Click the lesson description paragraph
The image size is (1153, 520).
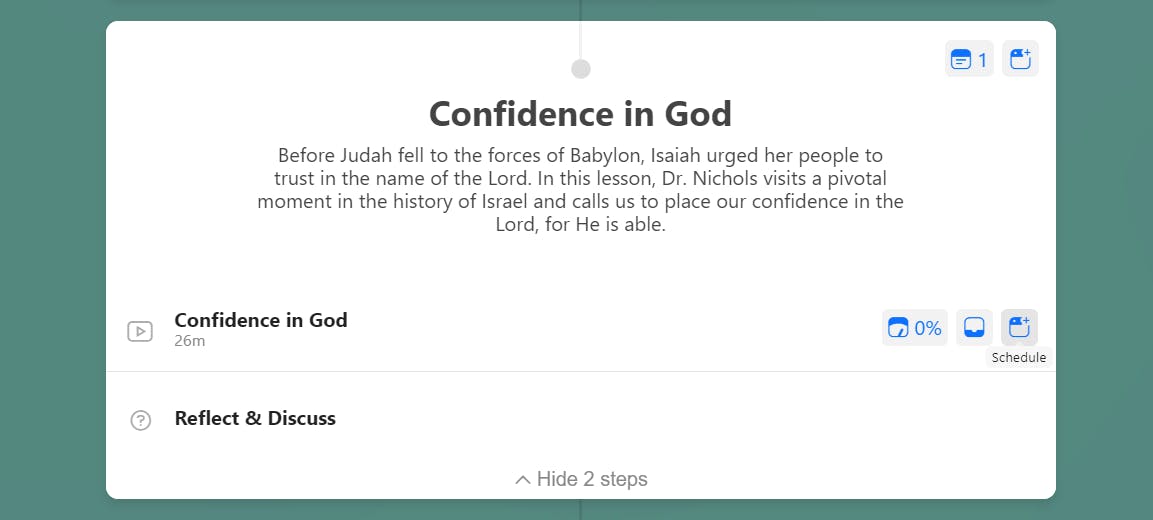pos(580,190)
